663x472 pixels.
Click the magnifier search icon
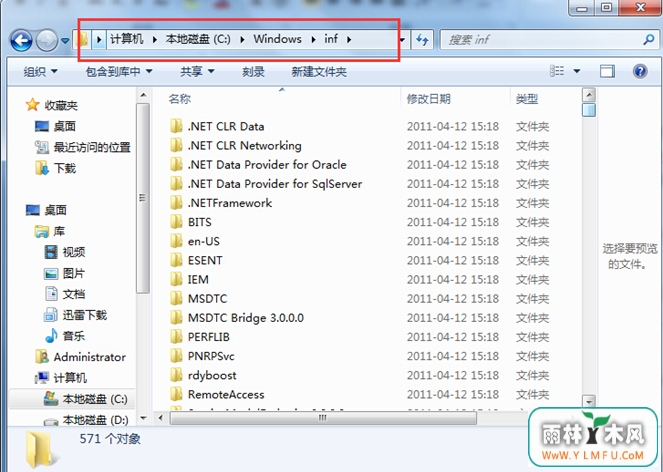click(648, 40)
